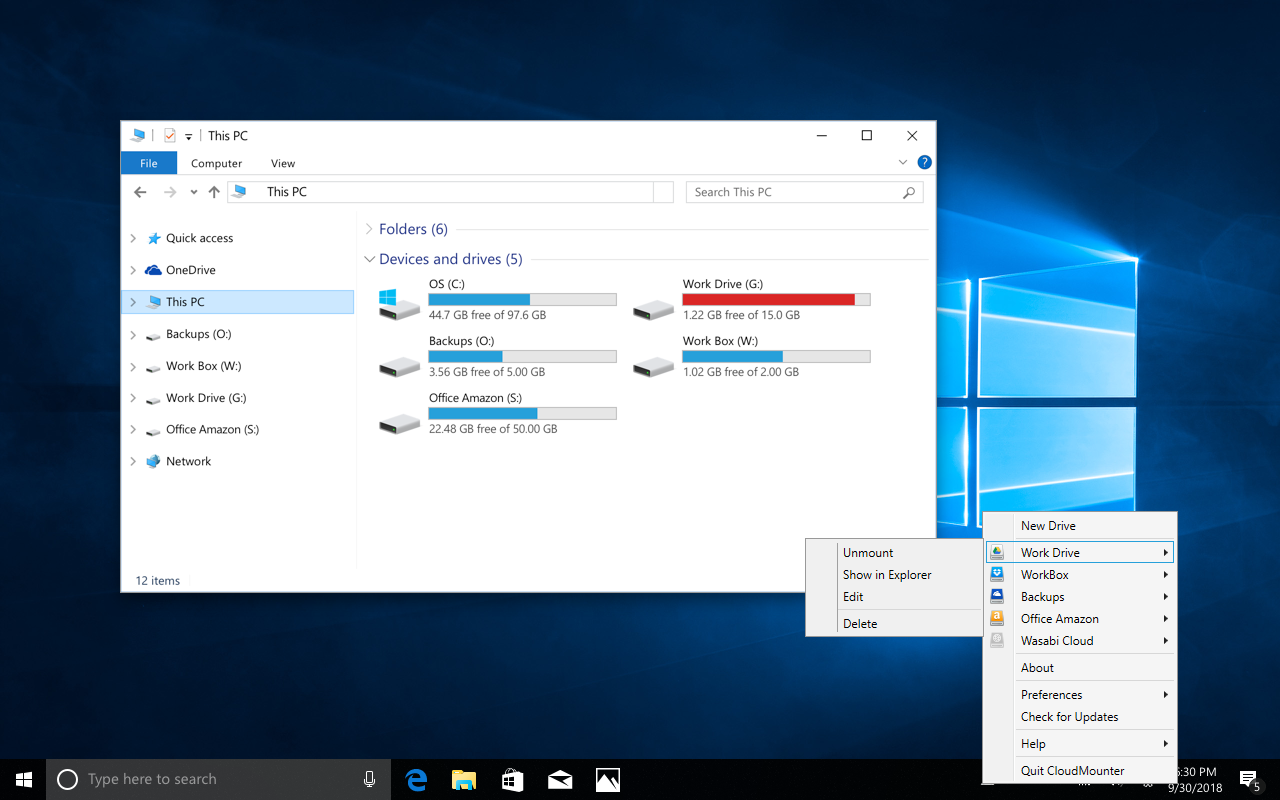Expand the Folders (6) section
The height and width of the screenshot is (800, 1280).
368,229
